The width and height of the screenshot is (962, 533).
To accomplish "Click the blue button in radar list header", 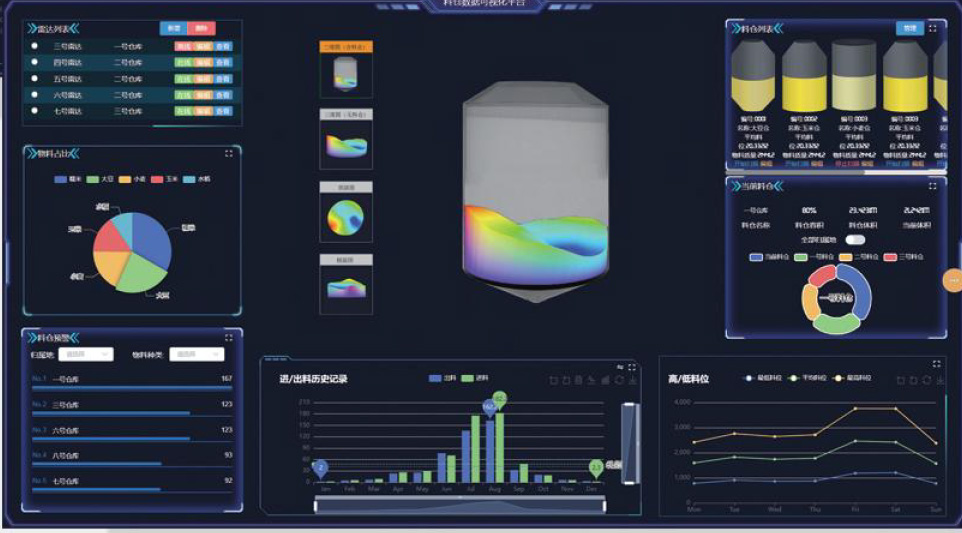I will pos(172,29).
